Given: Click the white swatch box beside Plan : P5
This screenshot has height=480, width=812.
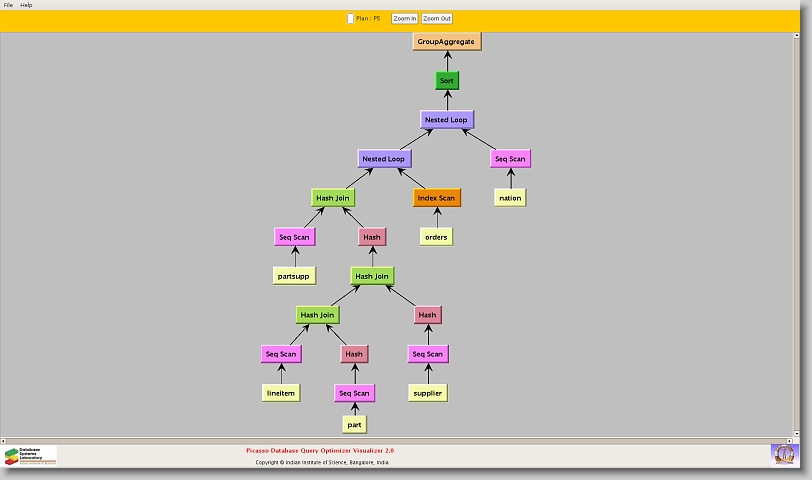Looking at the screenshot, I should click(350, 18).
